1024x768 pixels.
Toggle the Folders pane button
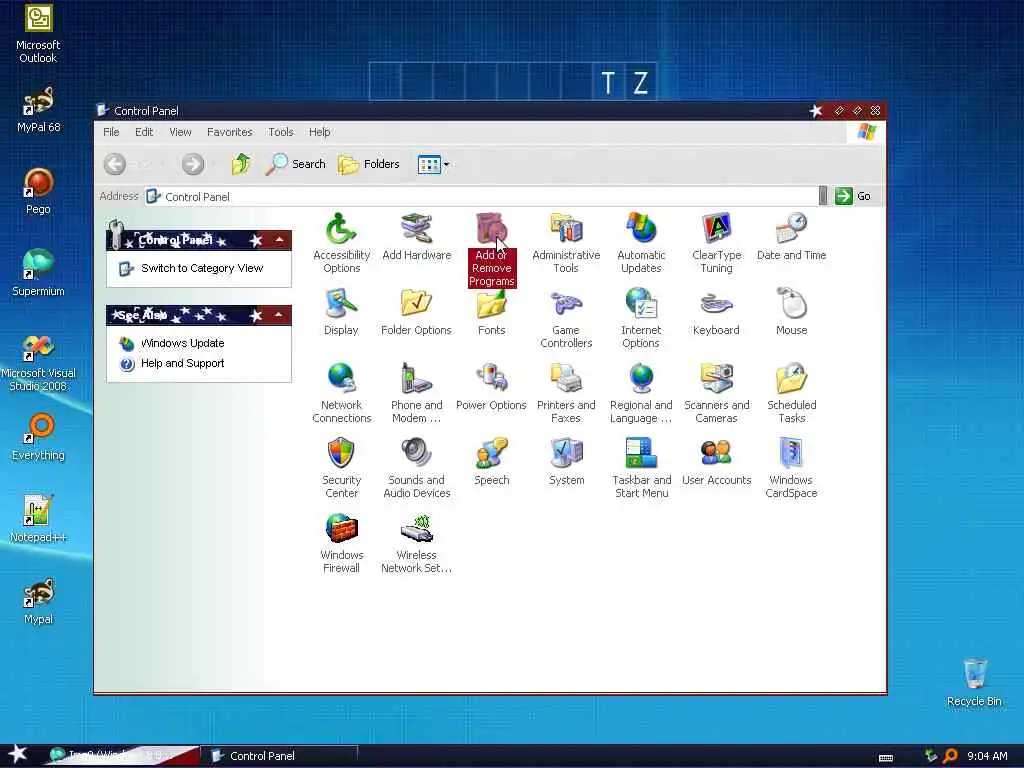tap(369, 164)
